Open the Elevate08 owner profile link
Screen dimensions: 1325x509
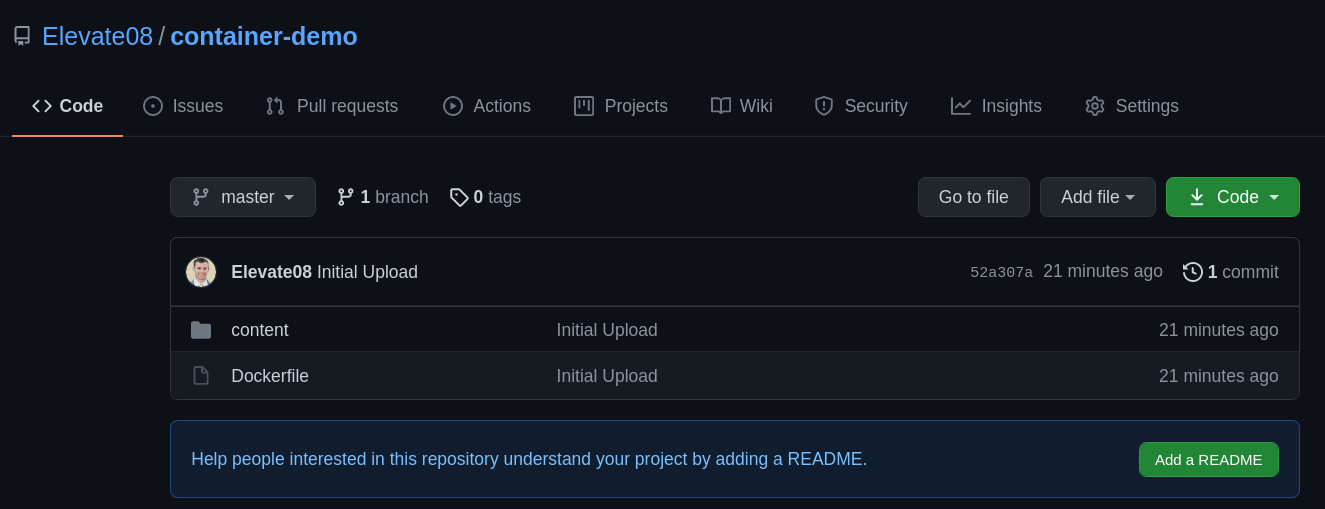point(97,36)
